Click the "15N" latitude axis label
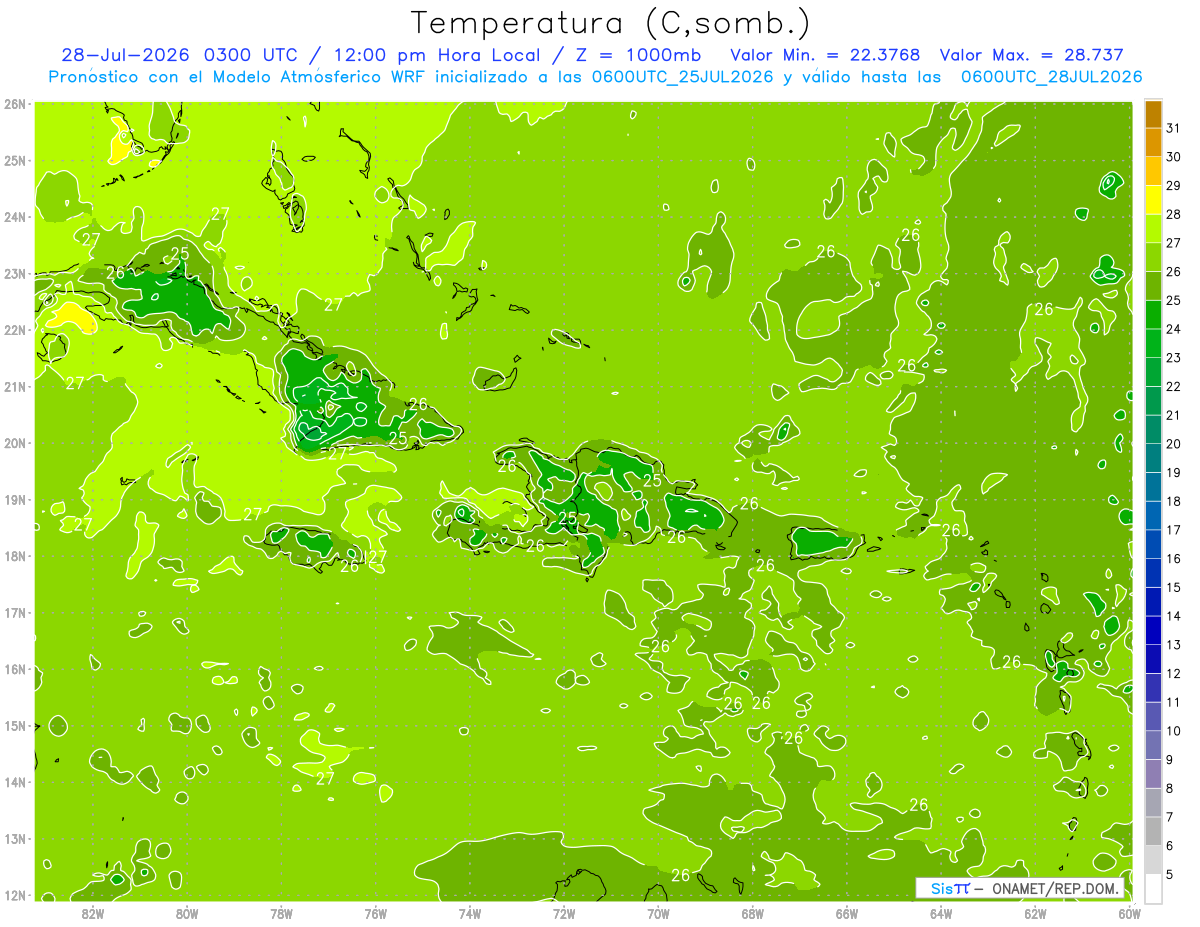1200x927 pixels. [x=14, y=726]
